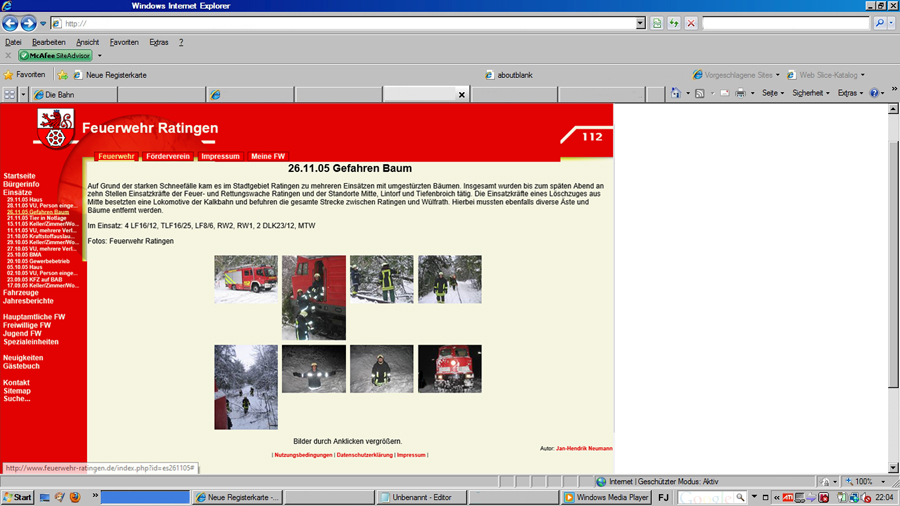
Task: Switch to the Förderverein site tab
Action: (167, 156)
